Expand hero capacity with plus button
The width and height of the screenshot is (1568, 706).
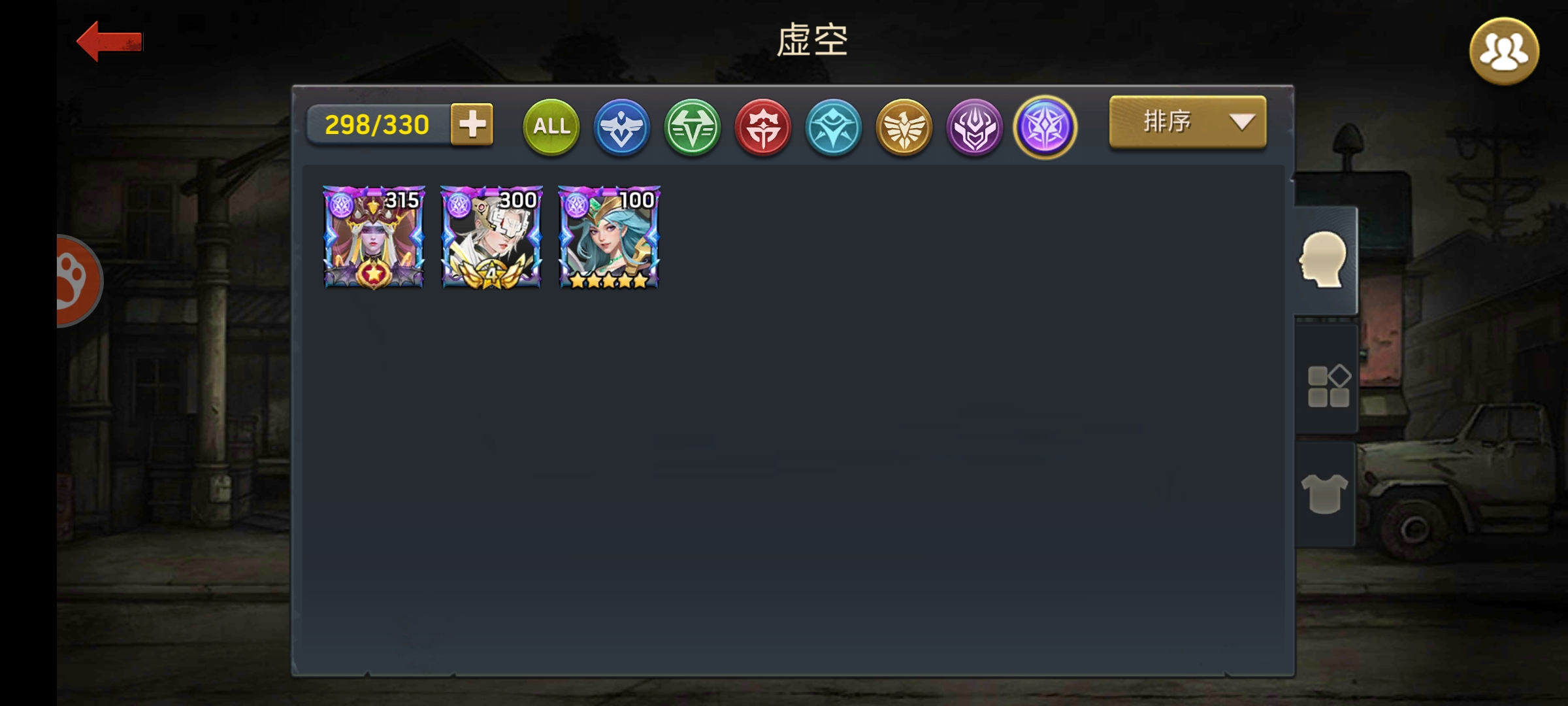coord(472,124)
